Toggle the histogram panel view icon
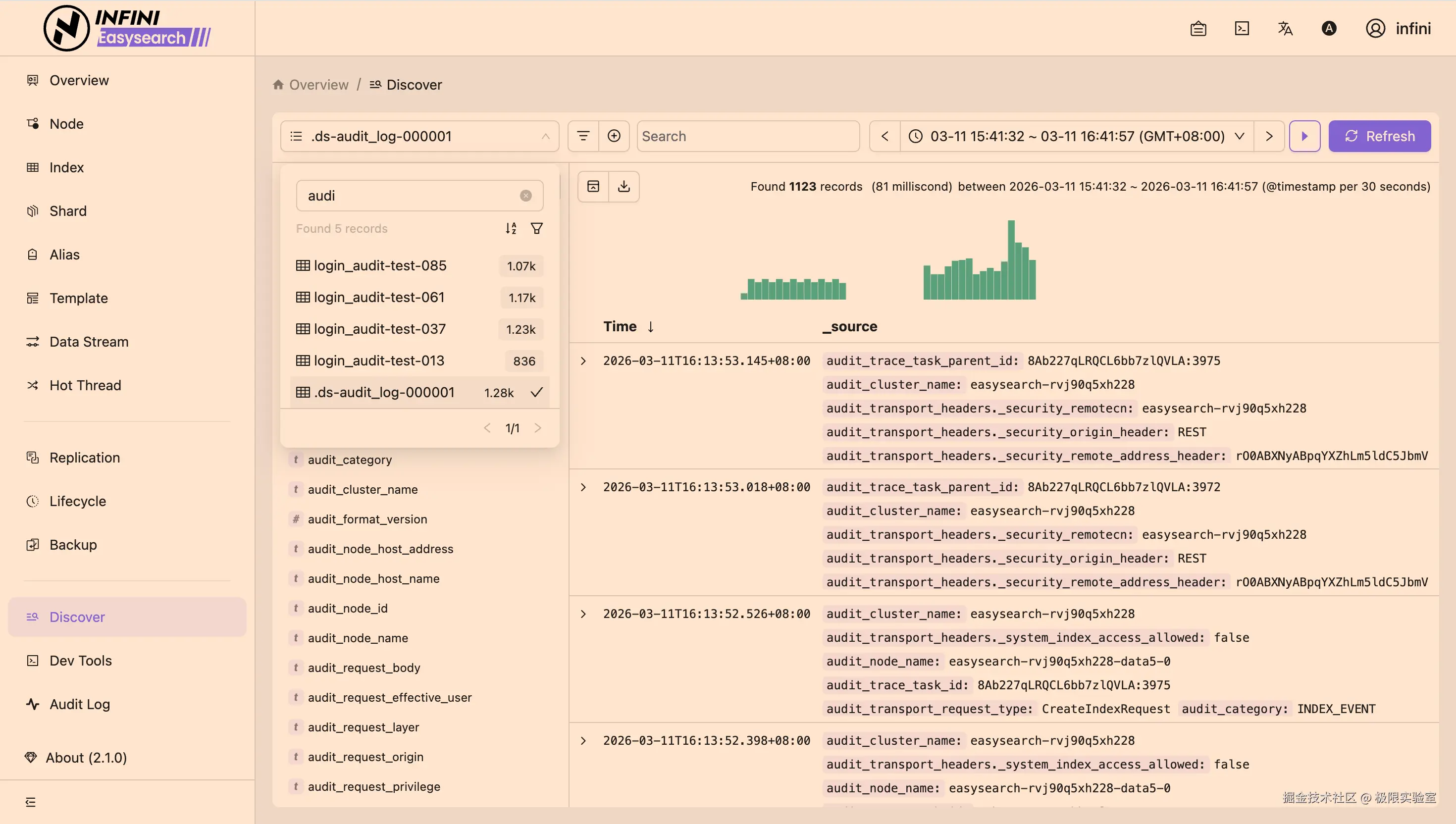This screenshot has width=1456, height=824. point(593,186)
